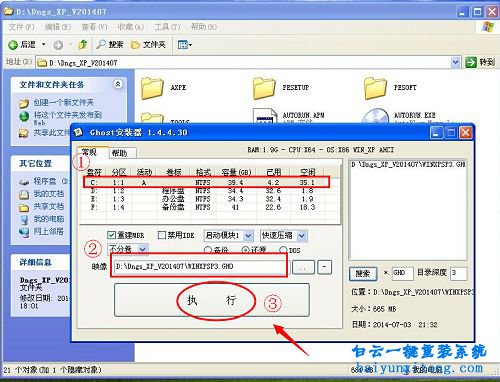Open the 查看(V) menu
Viewport: 500px width, 382px height.
click(94, 27)
